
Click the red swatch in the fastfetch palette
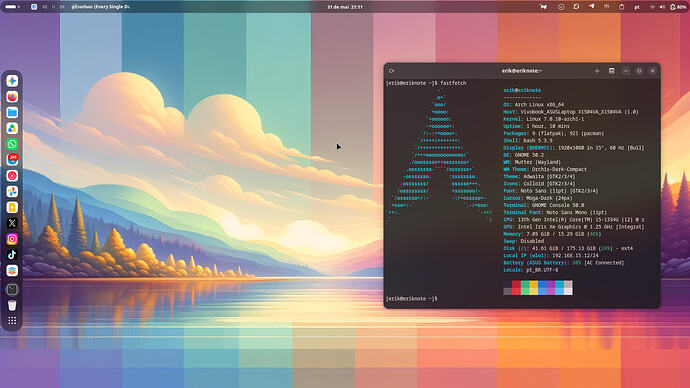click(516, 288)
